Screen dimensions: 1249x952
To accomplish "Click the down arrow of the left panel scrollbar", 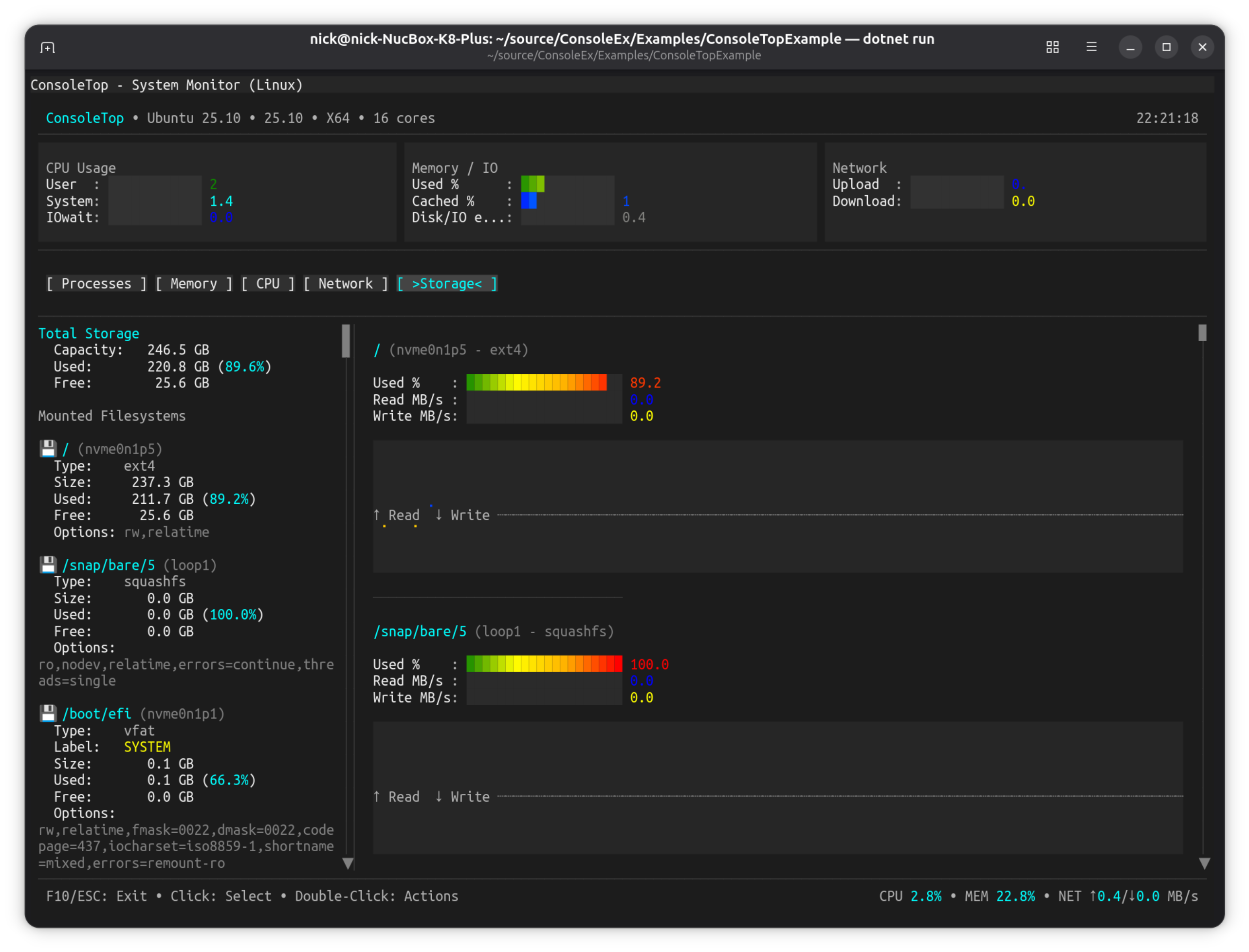I will click(x=348, y=863).
